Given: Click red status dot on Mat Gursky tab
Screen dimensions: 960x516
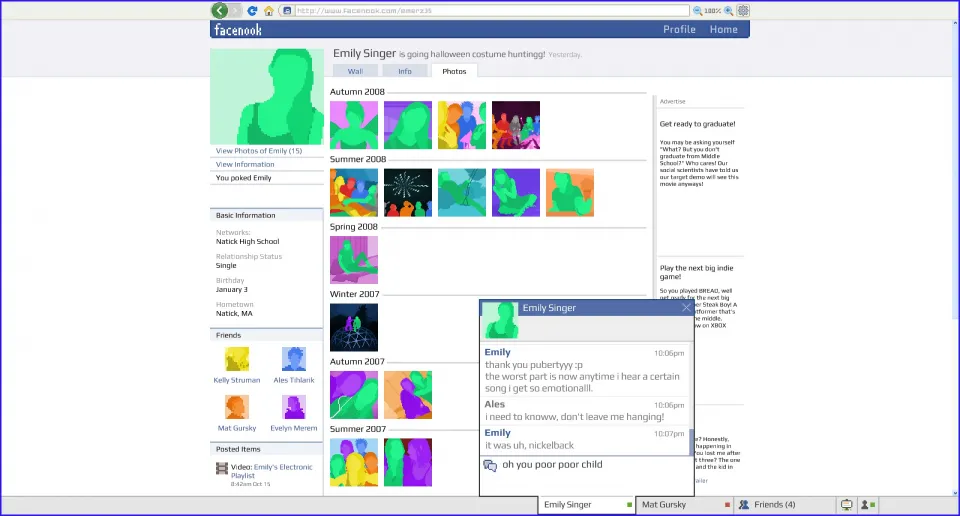Looking at the screenshot, I should point(727,505).
